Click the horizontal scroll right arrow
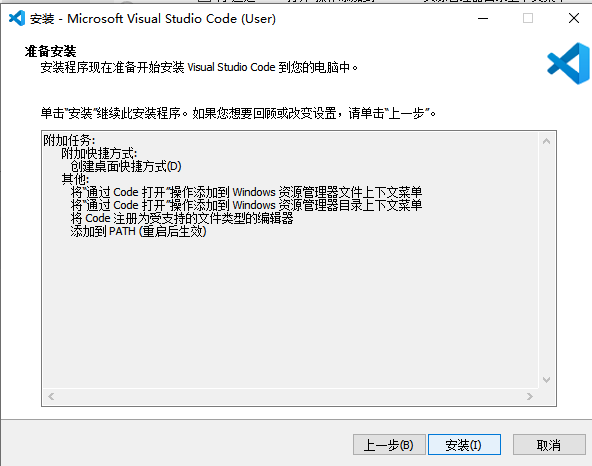The height and width of the screenshot is (466, 592). coord(530,396)
